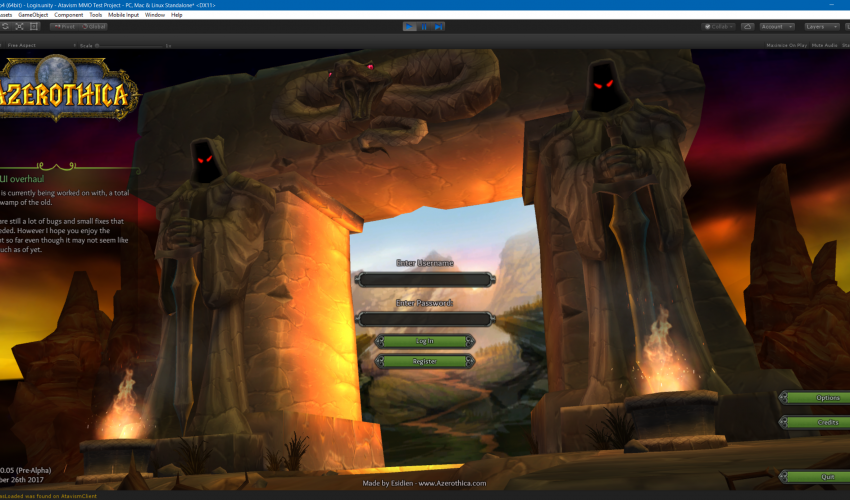Image resolution: width=850 pixels, height=500 pixels.
Task: Click the Quit button
Action: (x=815, y=477)
